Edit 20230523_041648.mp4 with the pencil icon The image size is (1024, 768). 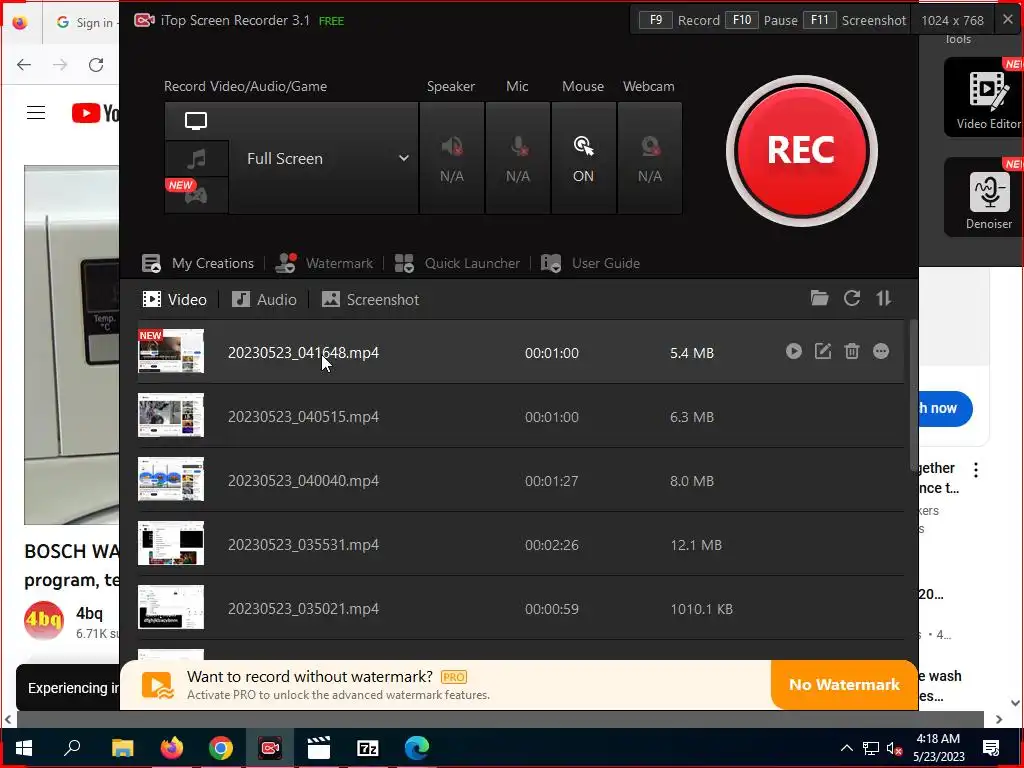click(x=823, y=351)
